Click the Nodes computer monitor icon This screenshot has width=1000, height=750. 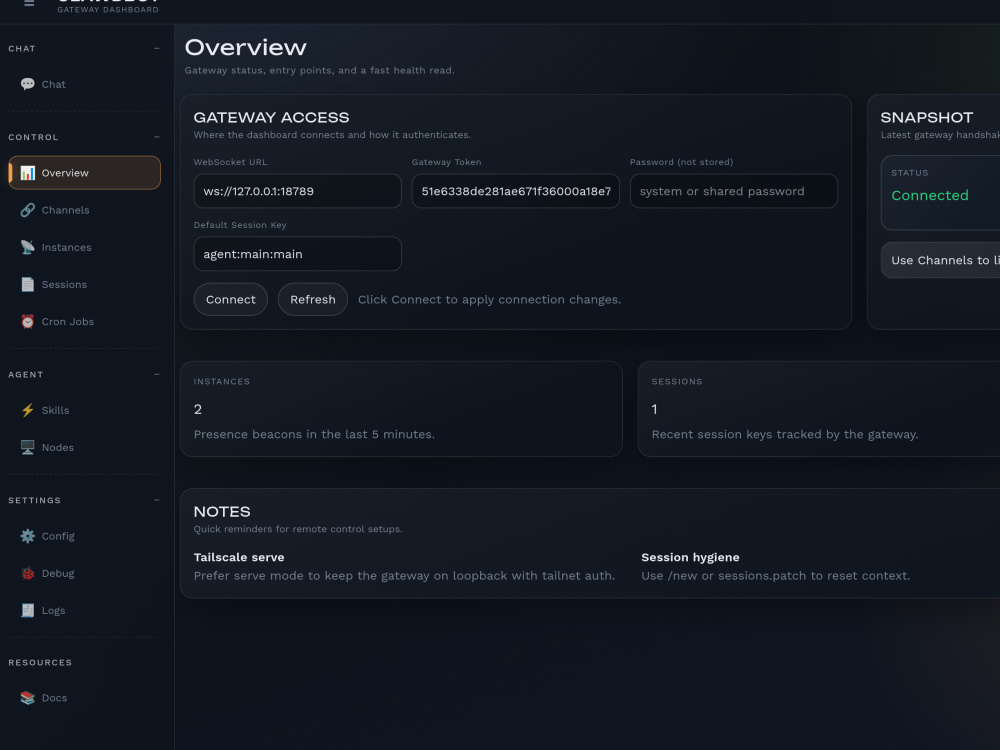[x=27, y=447]
